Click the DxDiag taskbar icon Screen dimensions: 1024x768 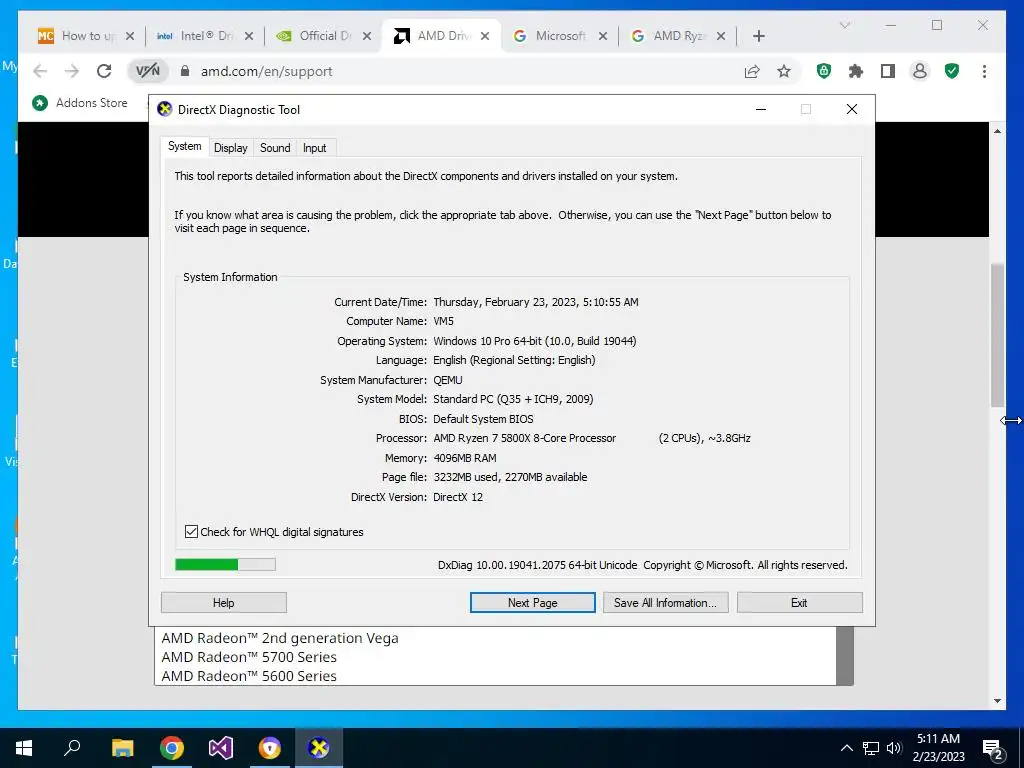coord(319,748)
